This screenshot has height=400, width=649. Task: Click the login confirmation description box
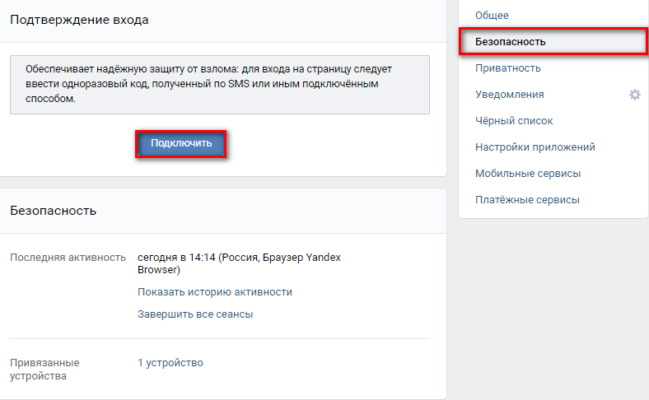click(x=220, y=84)
